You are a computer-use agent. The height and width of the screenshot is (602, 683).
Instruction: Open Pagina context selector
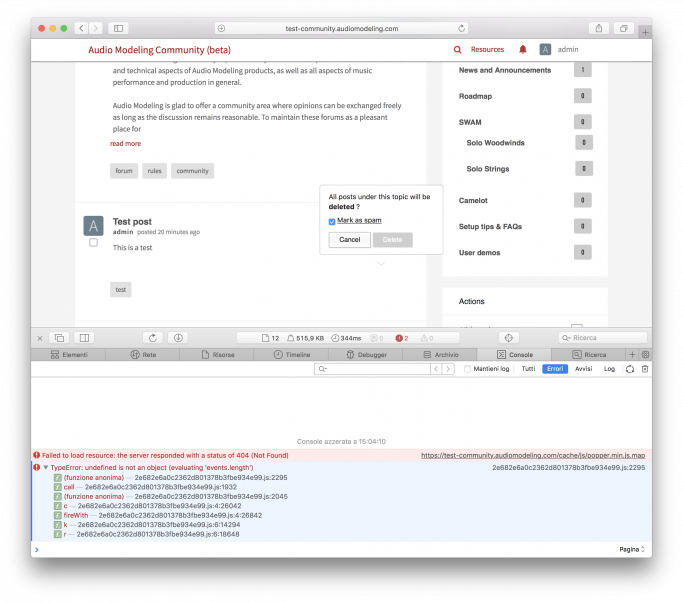[632, 549]
